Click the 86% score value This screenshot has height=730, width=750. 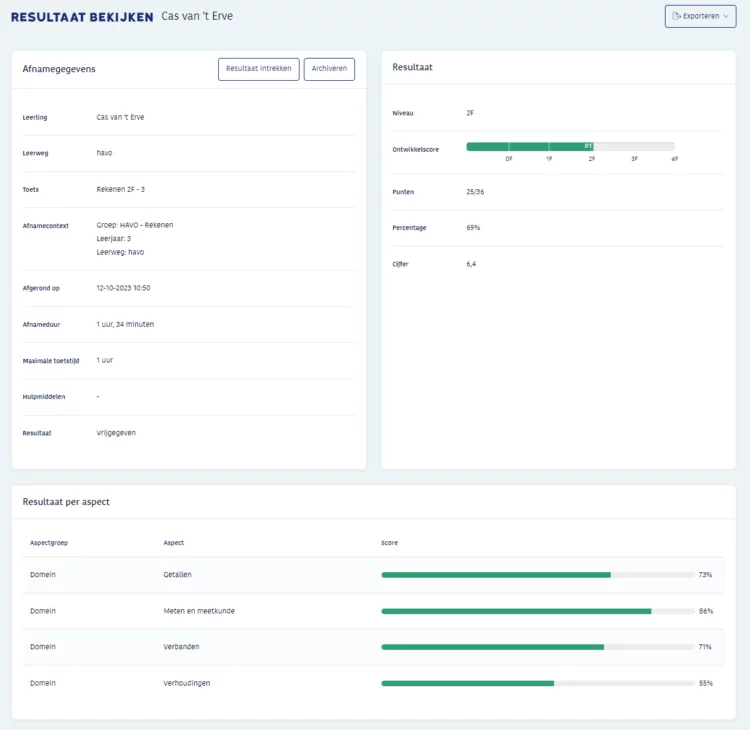[x=706, y=611]
